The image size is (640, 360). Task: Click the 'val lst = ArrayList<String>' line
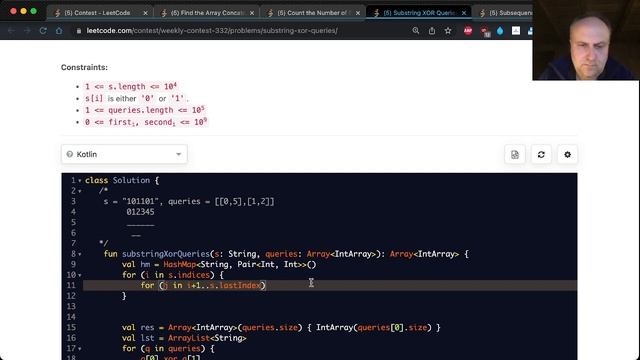[x=184, y=338]
